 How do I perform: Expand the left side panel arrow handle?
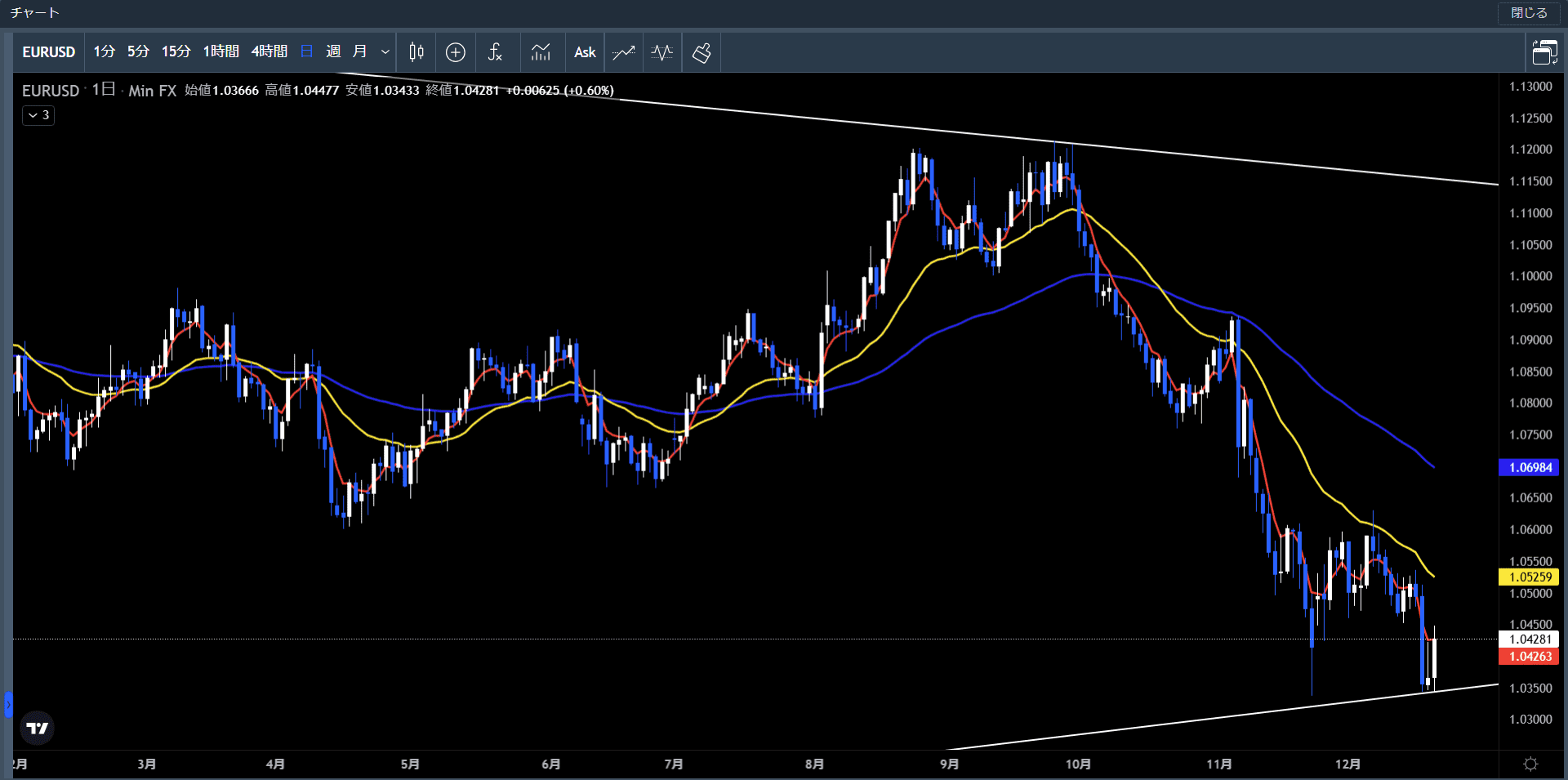coord(8,704)
